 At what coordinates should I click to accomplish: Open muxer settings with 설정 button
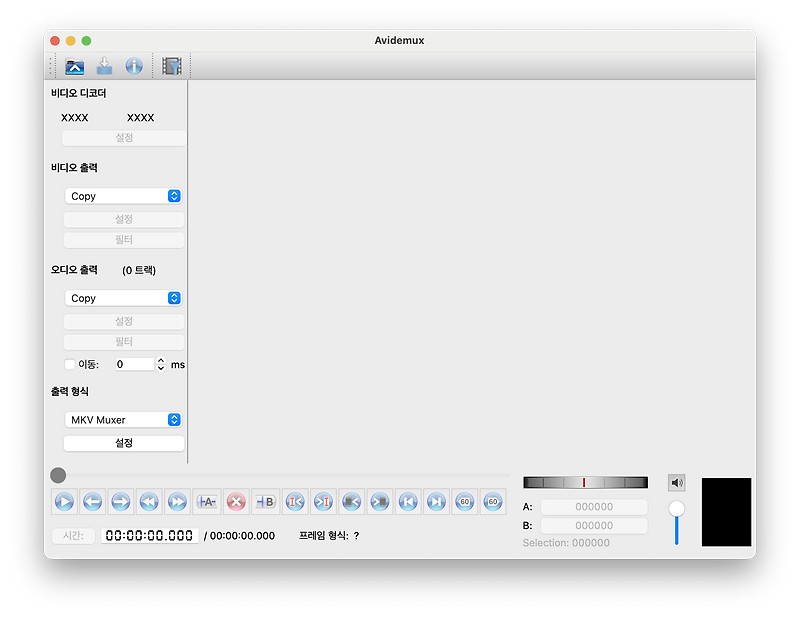(123, 443)
